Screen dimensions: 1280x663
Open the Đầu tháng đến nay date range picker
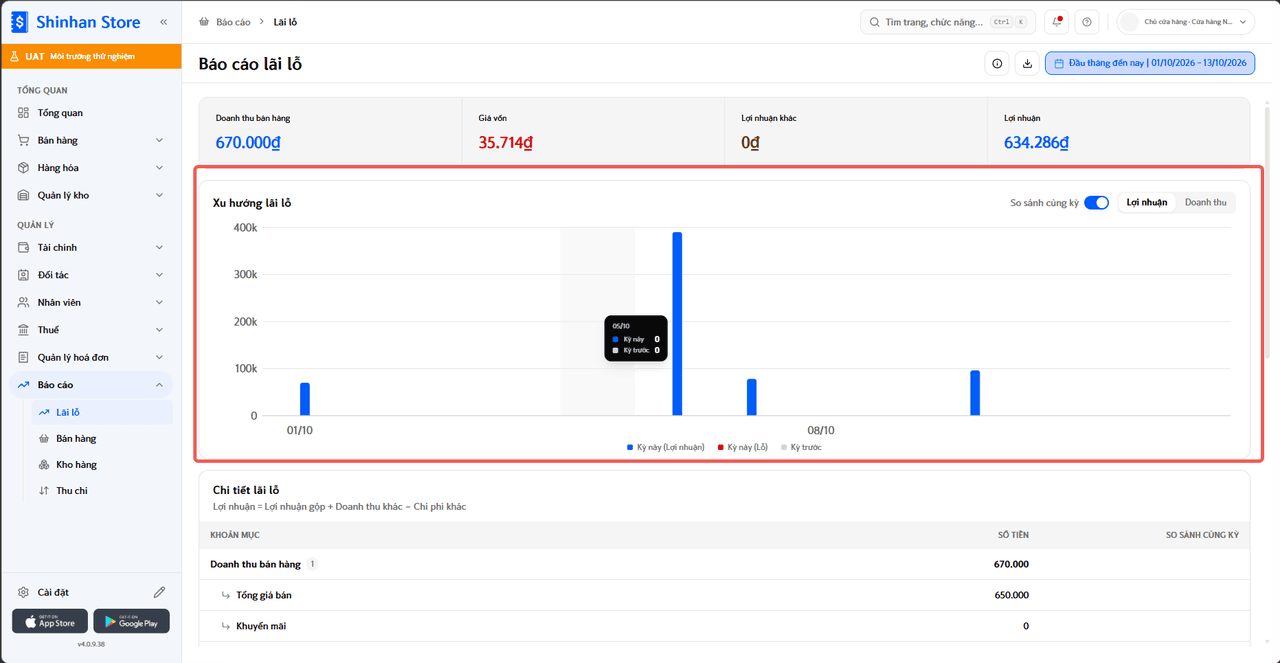coord(1150,64)
